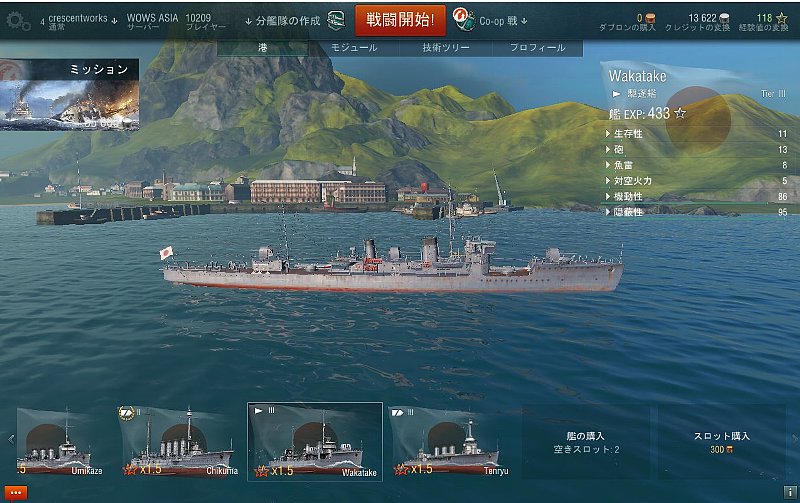Open the ミッション banner
This screenshot has width=800, height=503.
coord(69,94)
